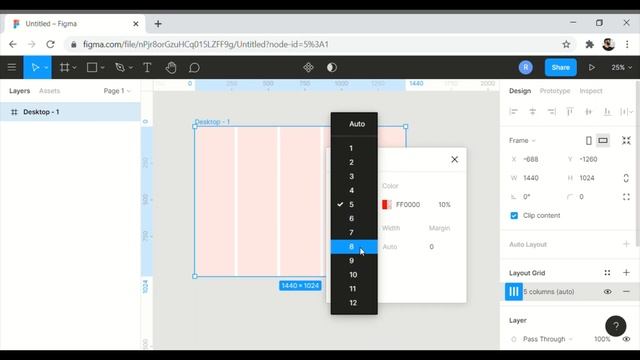This screenshot has height=360, width=640.
Task: Select the Desktop - 1 layer
Action: (70, 112)
